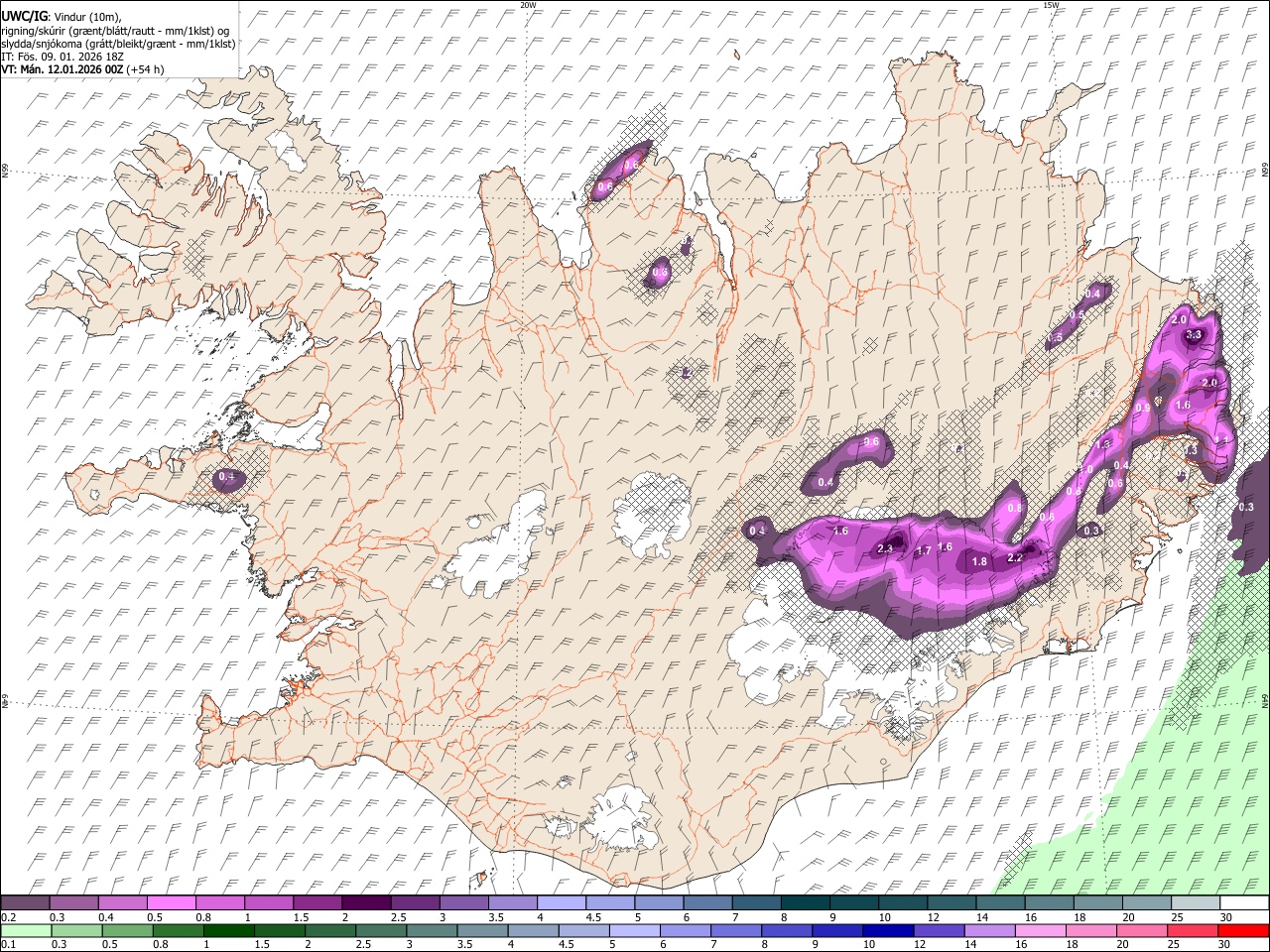Click the light pink 16 swatch in lower legend row

[1040, 930]
